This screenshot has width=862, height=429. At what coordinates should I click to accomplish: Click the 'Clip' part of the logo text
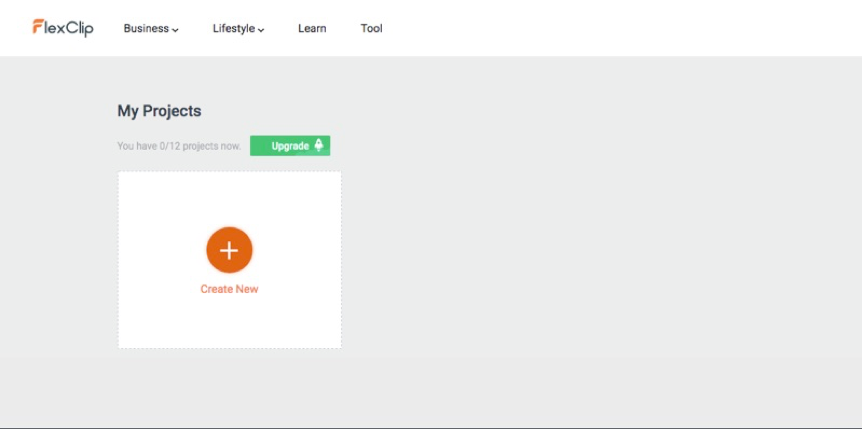(x=79, y=29)
